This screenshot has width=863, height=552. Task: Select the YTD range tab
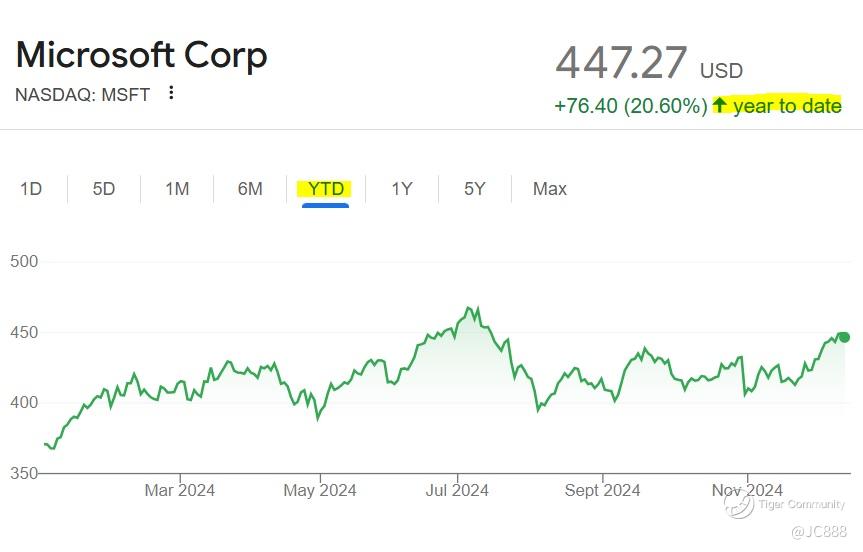pos(326,189)
